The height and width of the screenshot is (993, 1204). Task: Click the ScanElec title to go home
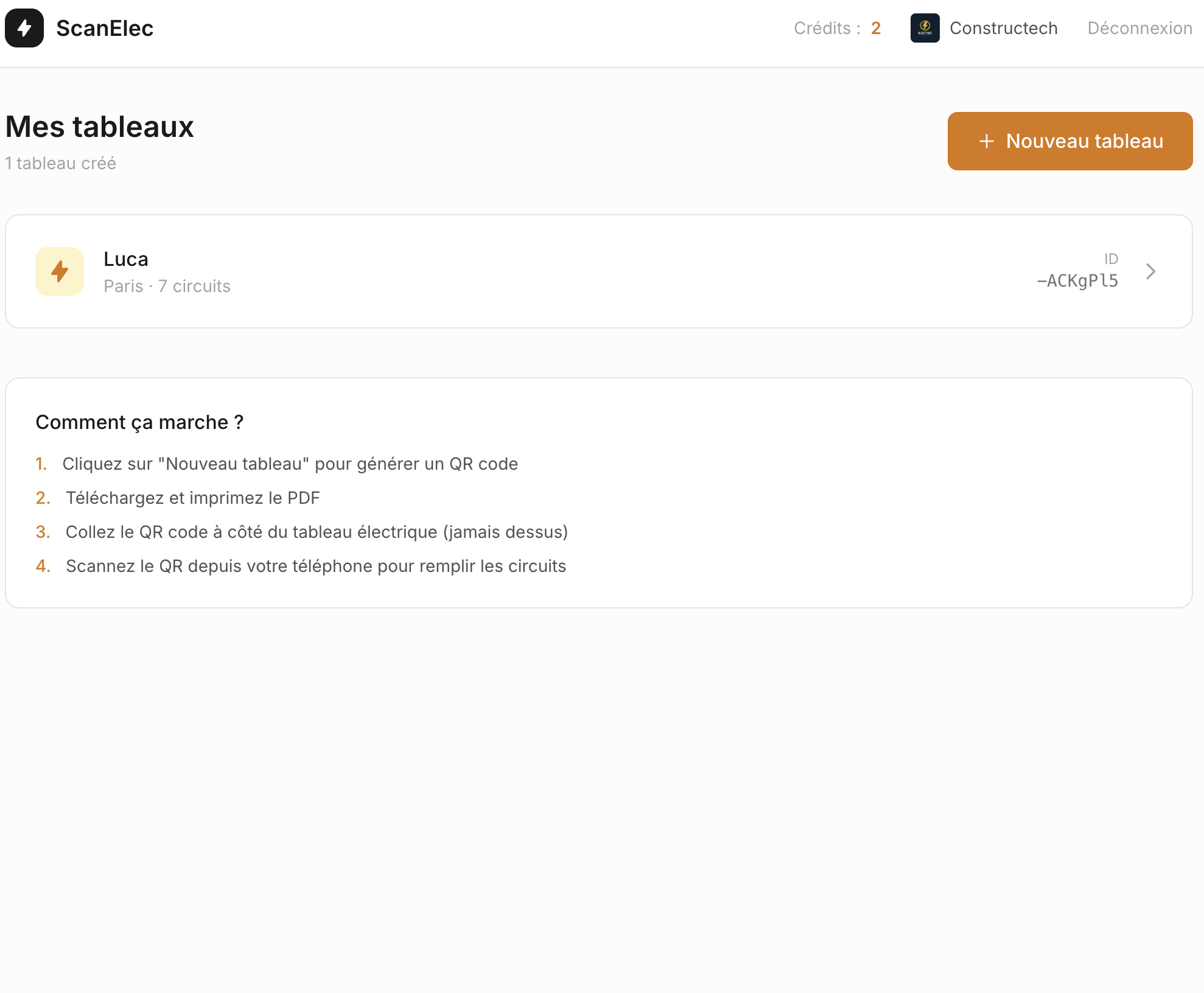tap(105, 27)
